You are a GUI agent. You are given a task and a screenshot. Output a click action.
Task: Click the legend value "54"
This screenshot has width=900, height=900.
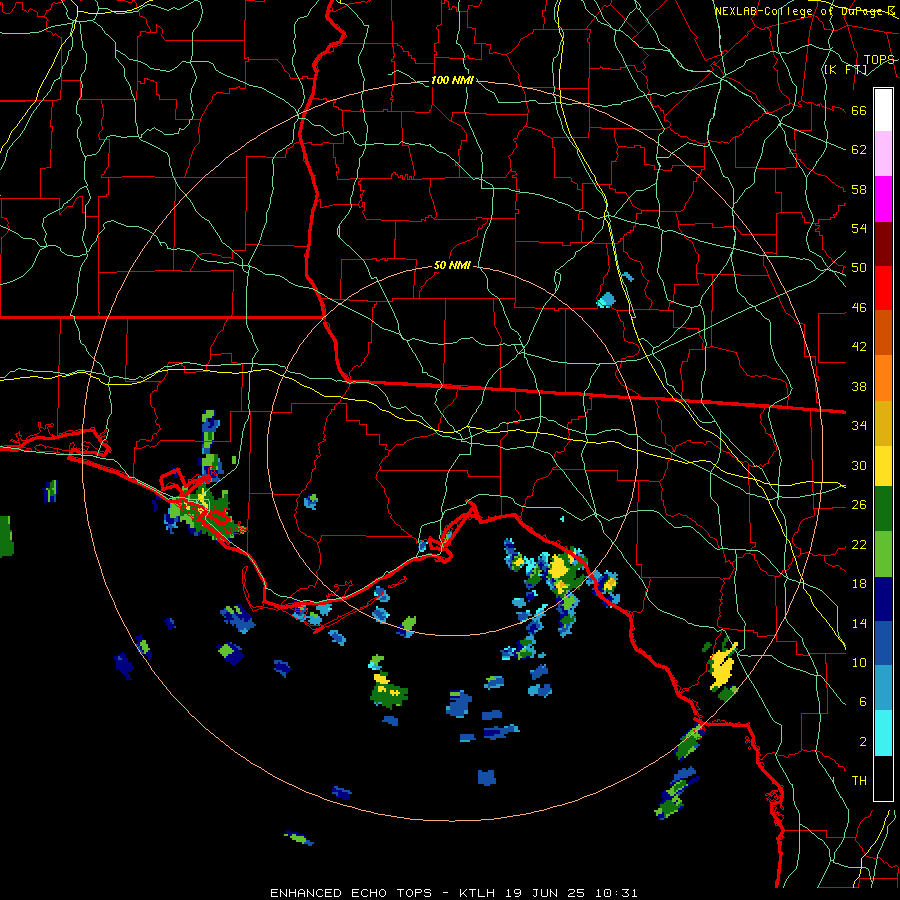click(x=859, y=228)
